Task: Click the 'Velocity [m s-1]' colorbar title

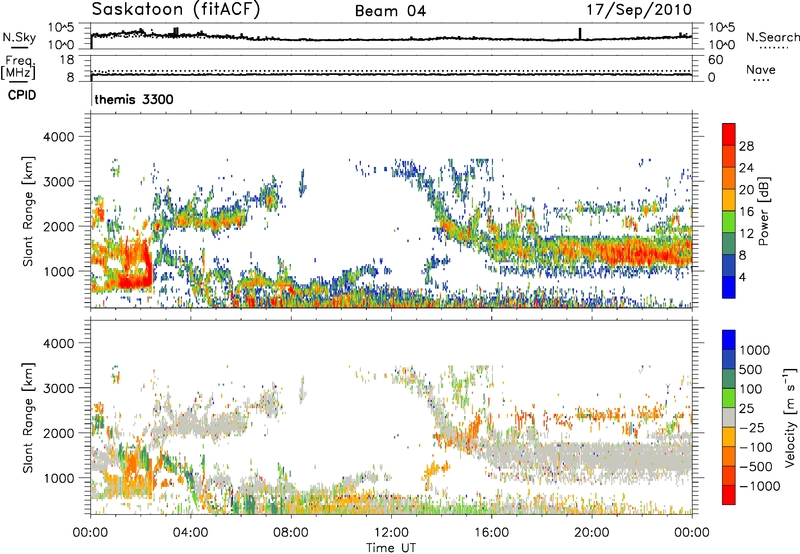Action: click(790, 417)
